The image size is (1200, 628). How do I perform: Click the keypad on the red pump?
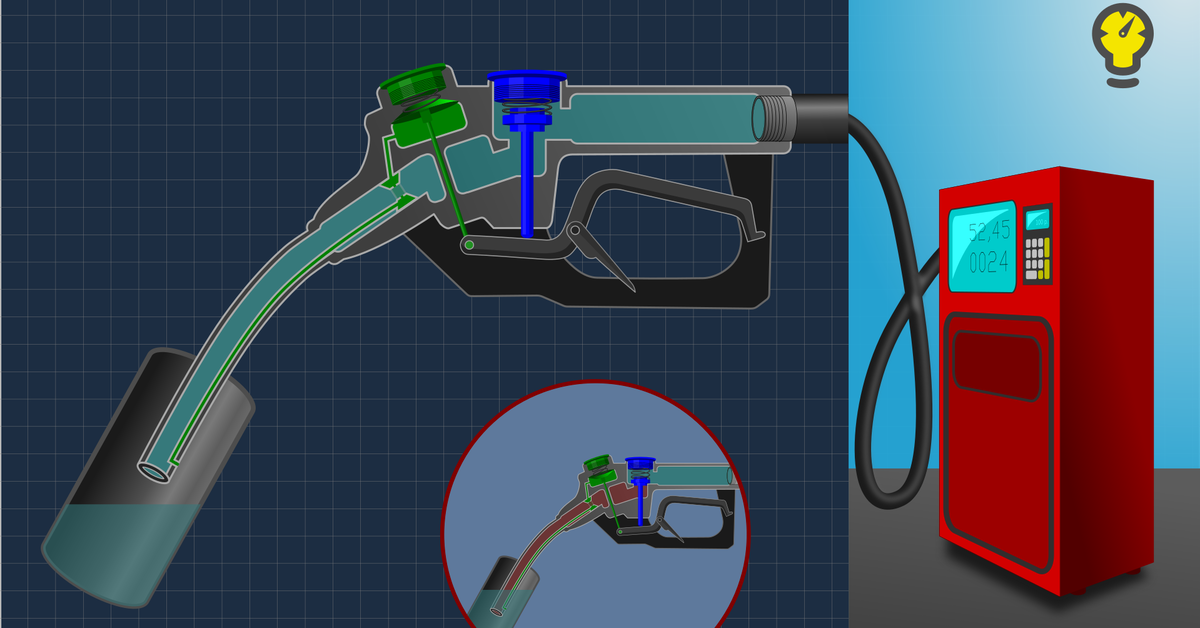coord(1039,244)
